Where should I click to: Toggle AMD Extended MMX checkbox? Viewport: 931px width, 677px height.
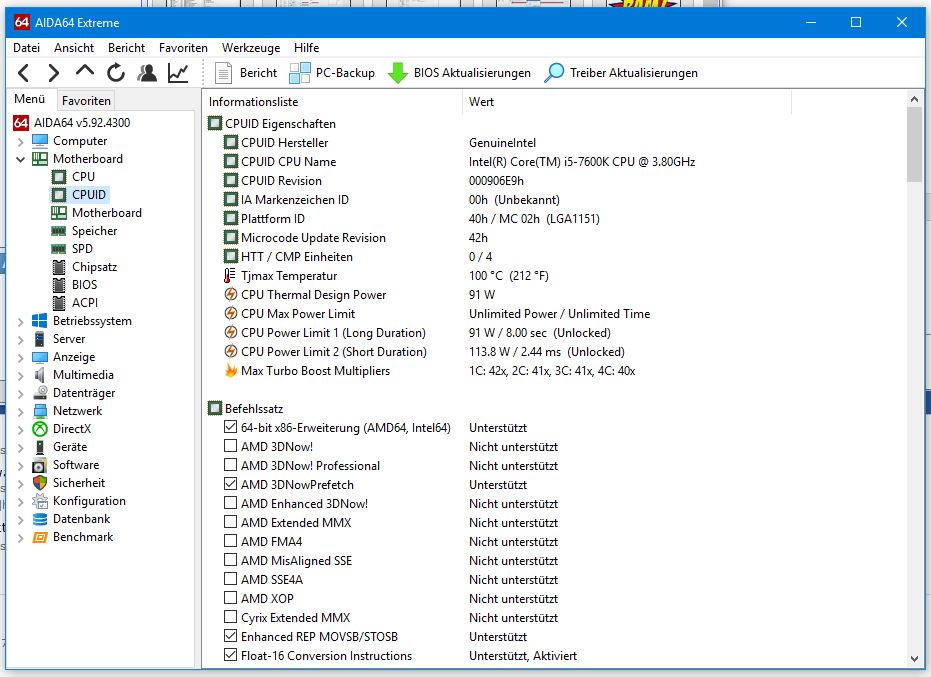230,522
